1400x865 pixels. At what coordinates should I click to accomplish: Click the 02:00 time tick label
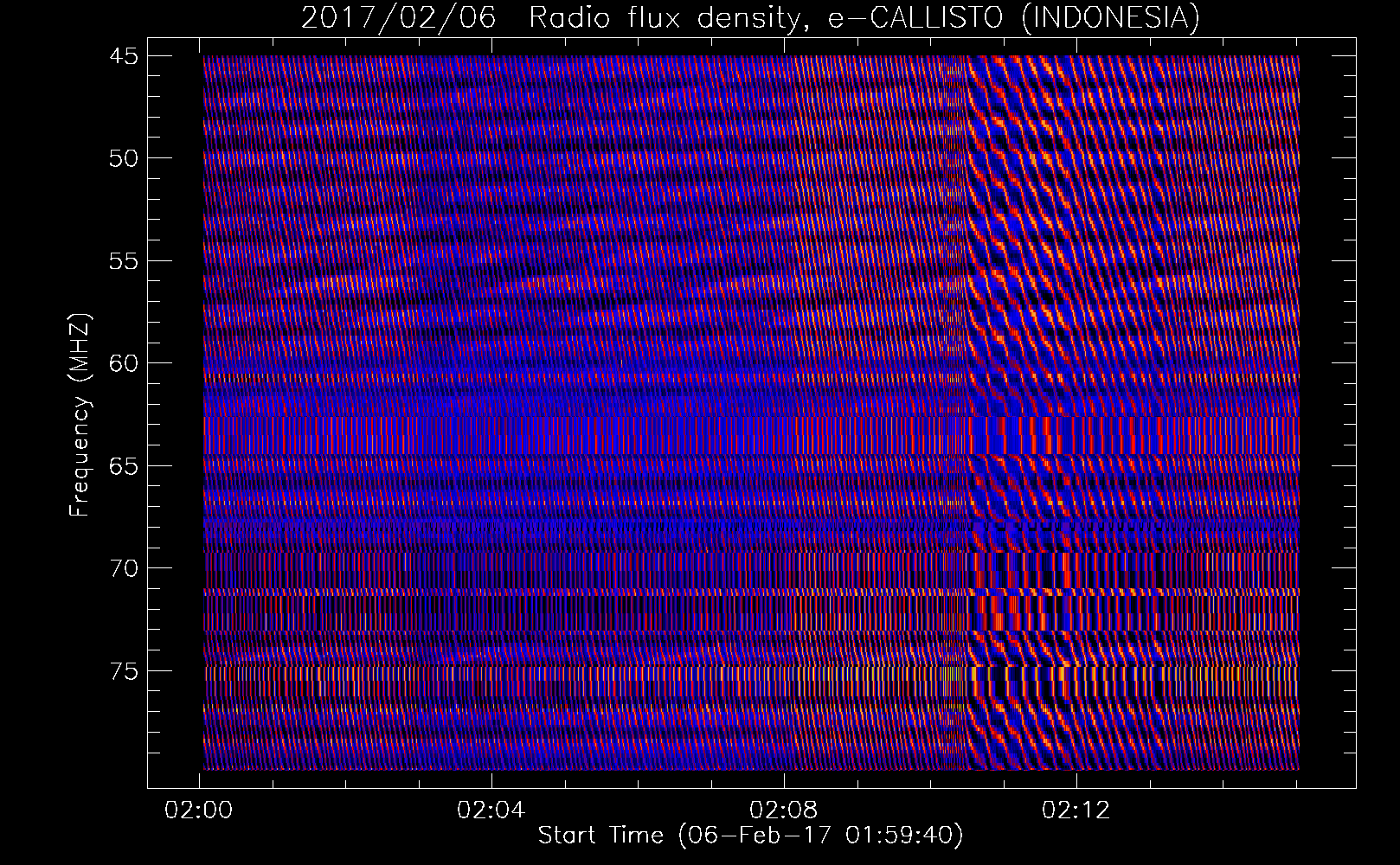(199, 811)
